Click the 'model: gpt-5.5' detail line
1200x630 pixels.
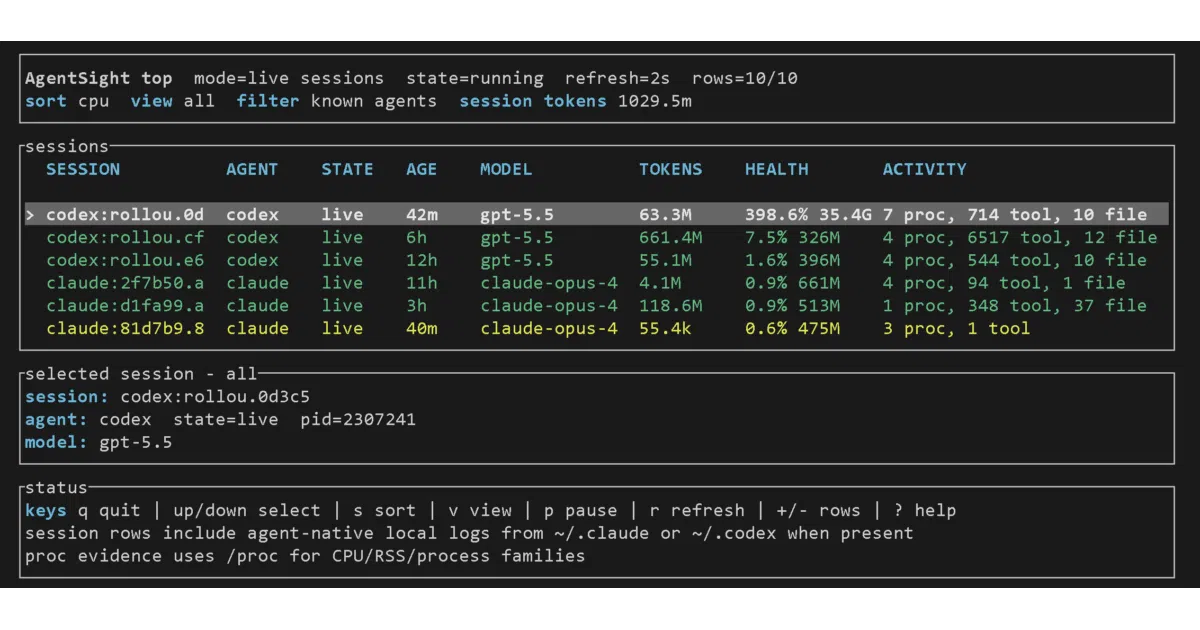coord(99,442)
